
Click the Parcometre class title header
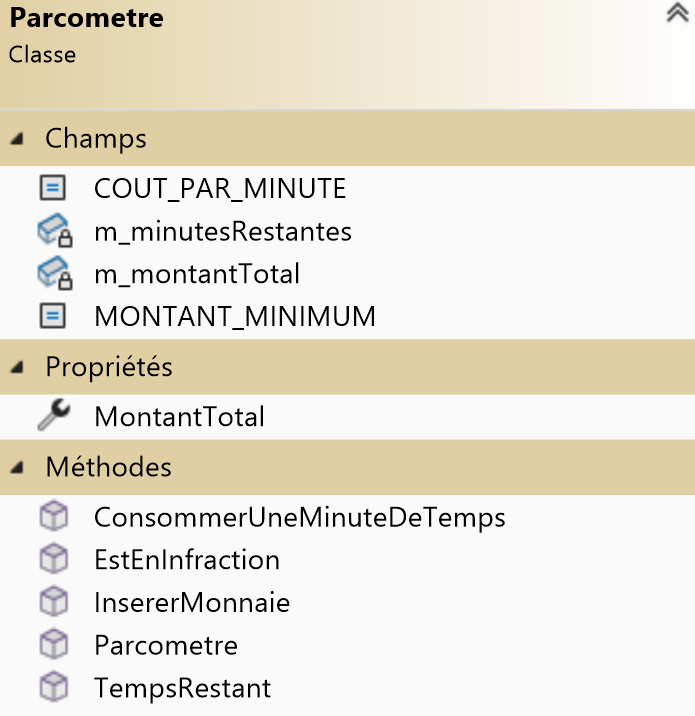pos(87,18)
